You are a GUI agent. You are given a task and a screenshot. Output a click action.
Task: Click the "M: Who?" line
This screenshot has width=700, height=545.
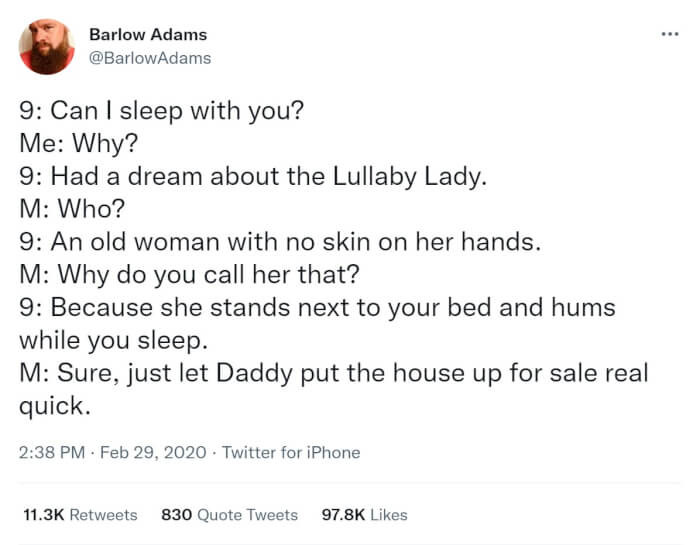click(72, 208)
